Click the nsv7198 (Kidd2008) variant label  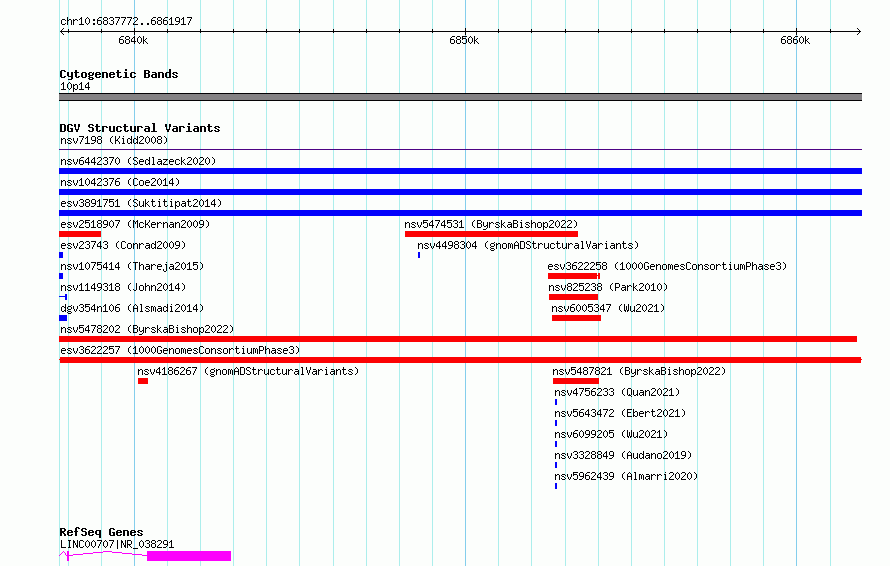tap(114, 140)
